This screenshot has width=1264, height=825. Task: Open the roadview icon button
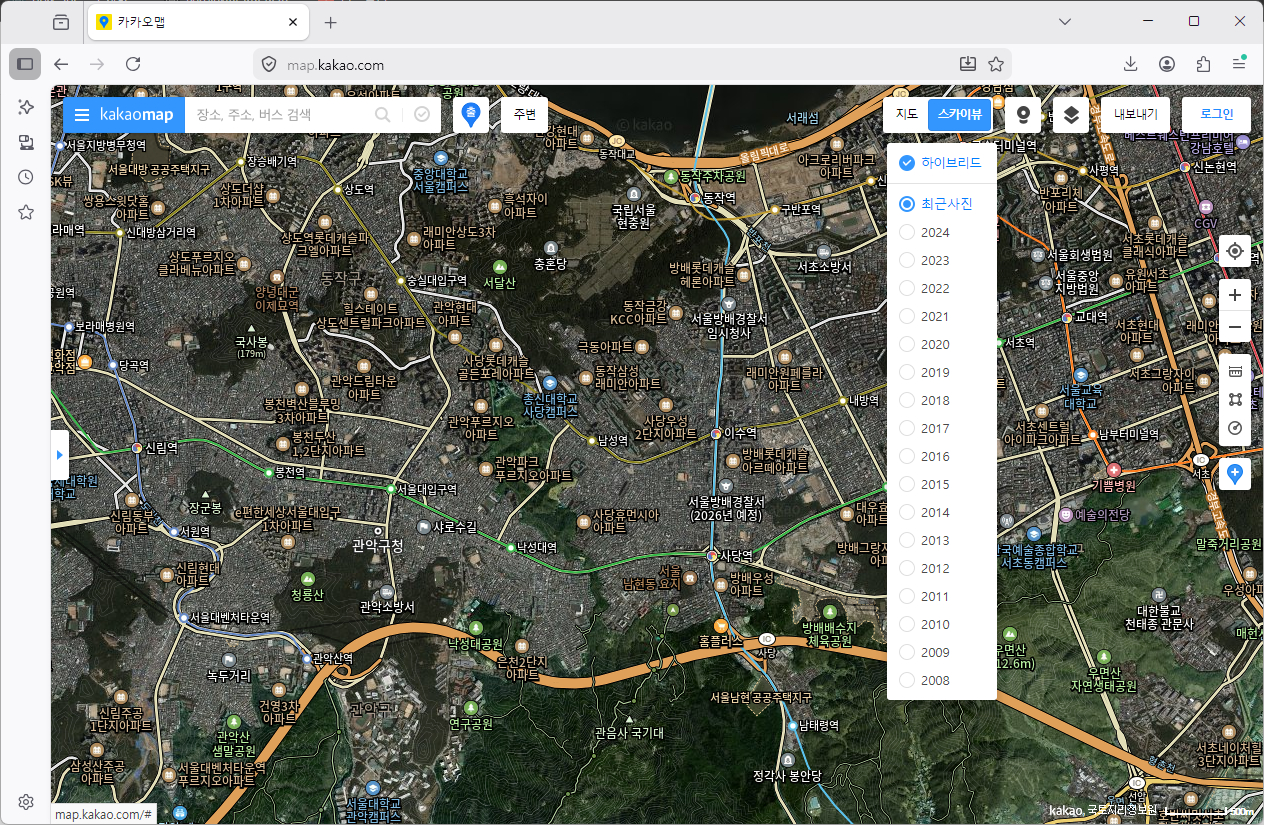click(1023, 115)
